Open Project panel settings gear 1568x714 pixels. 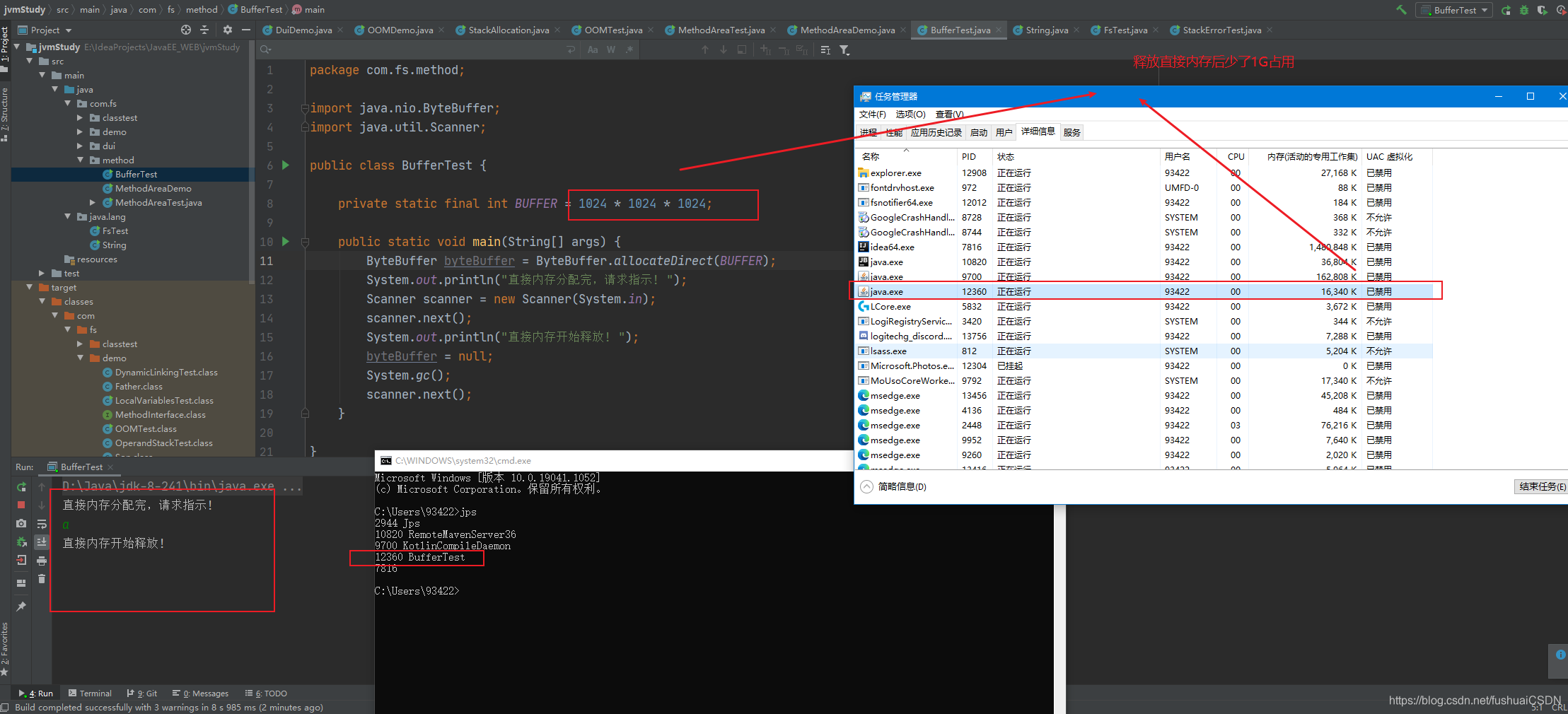tap(227, 30)
